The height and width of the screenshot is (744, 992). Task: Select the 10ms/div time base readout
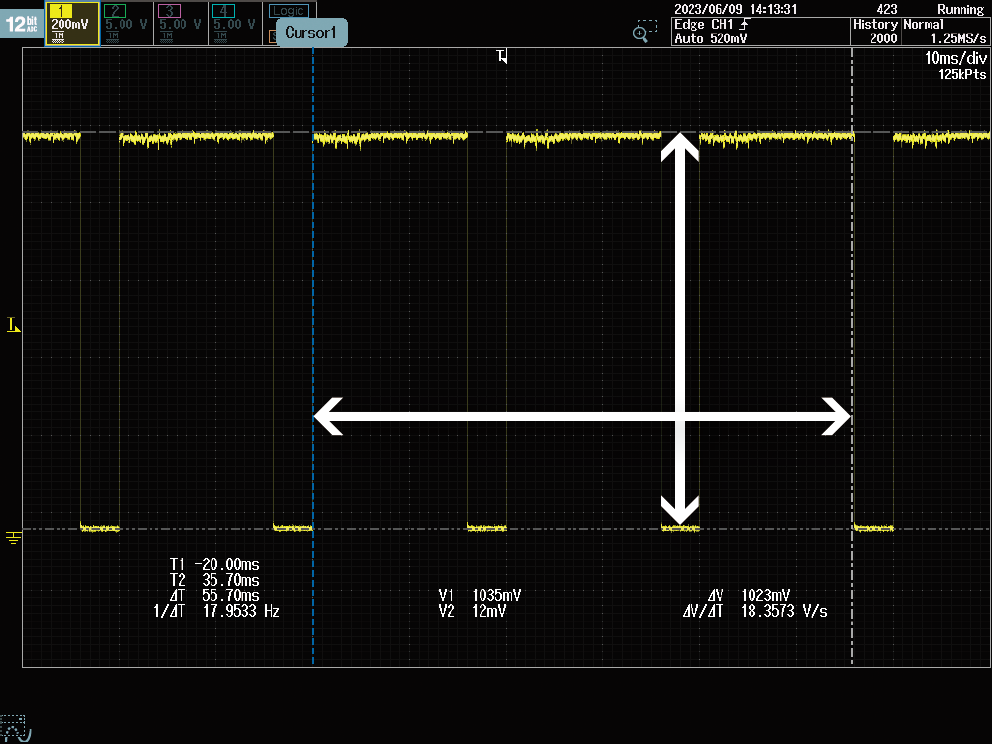point(955,58)
